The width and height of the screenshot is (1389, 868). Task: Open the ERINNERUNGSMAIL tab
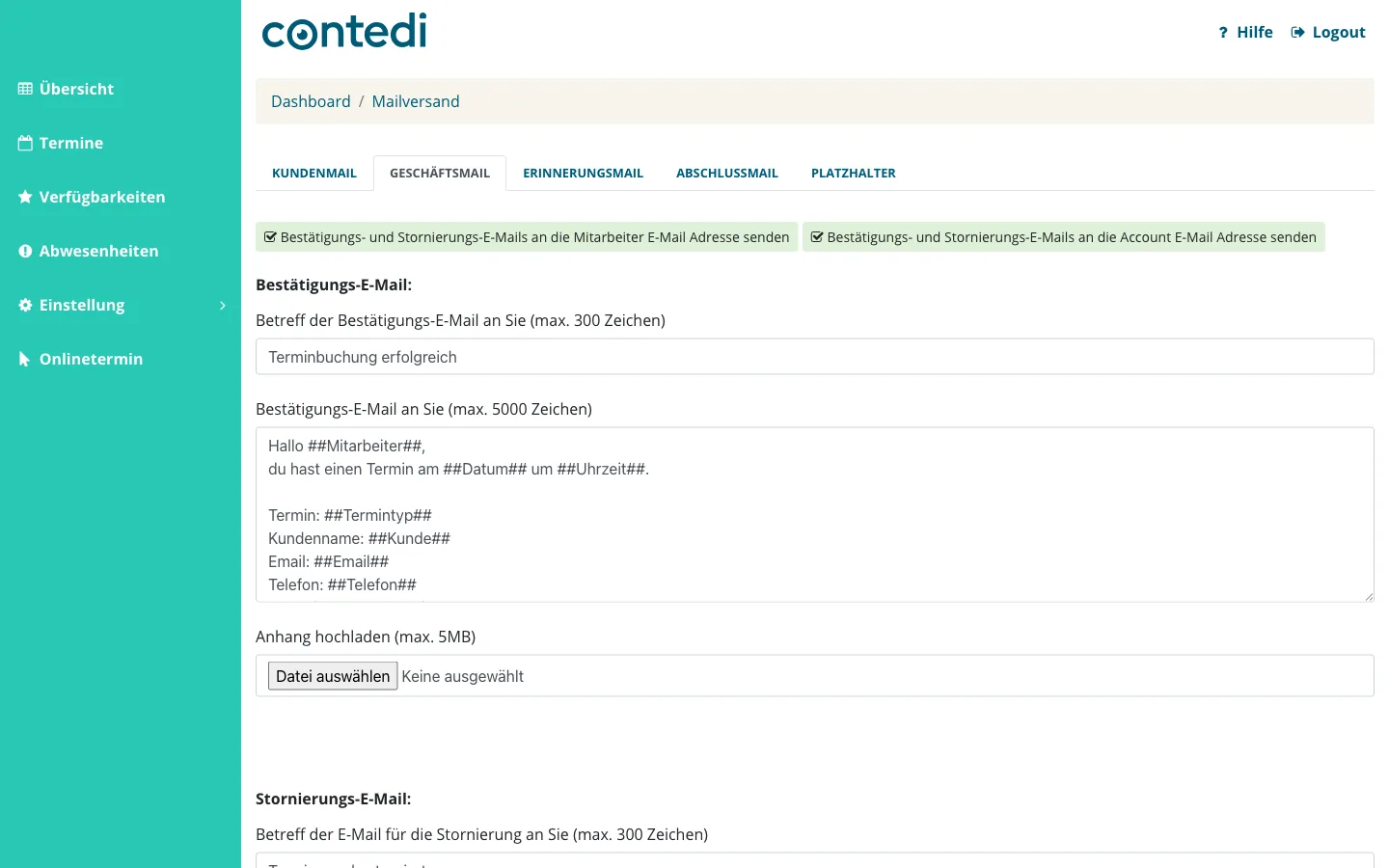pos(583,174)
